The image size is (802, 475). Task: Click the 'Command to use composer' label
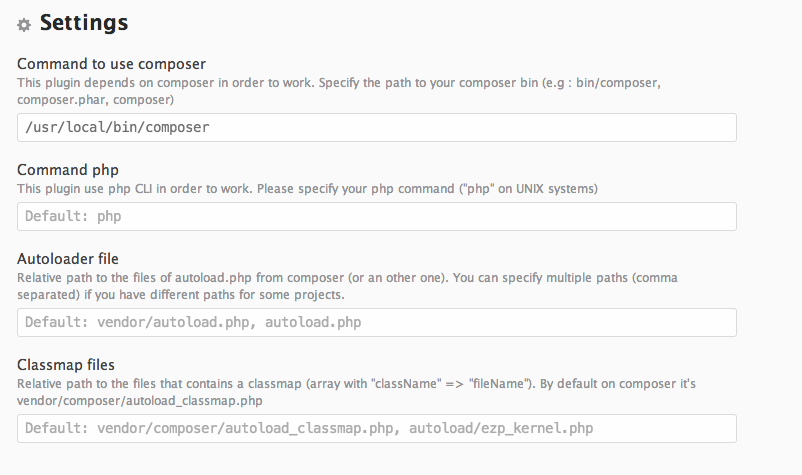pos(111,64)
